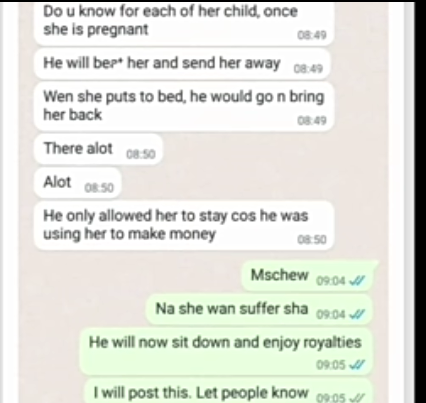Select the 'I will post this. Let people know' message
The width and height of the screenshot is (426, 403).
[228, 391]
